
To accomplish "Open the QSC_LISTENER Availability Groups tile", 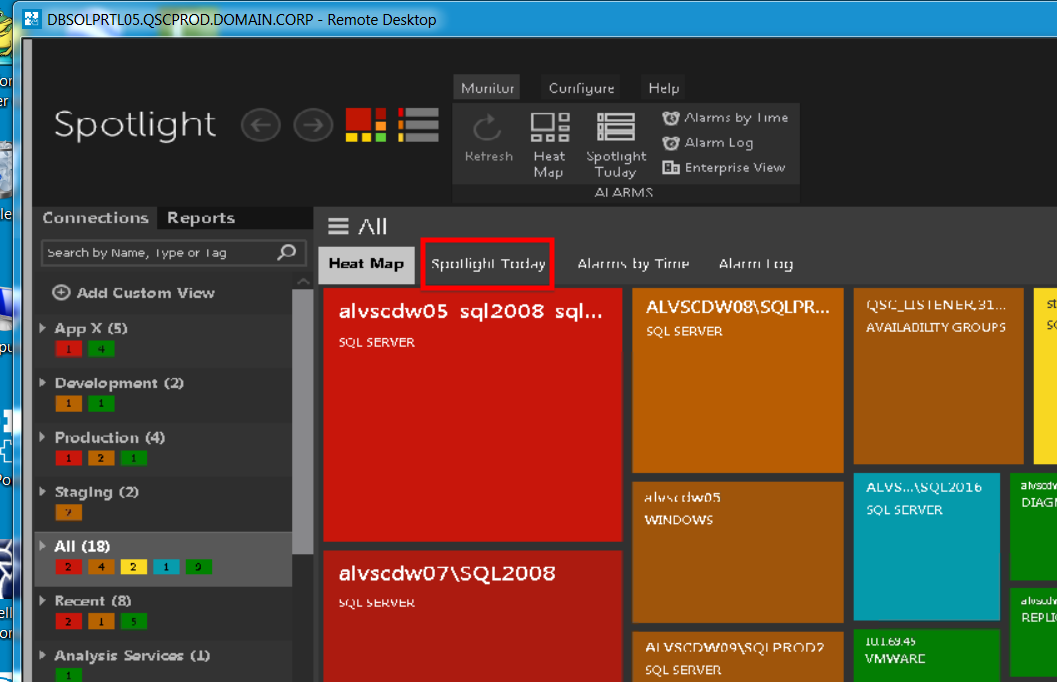I will click(938, 376).
